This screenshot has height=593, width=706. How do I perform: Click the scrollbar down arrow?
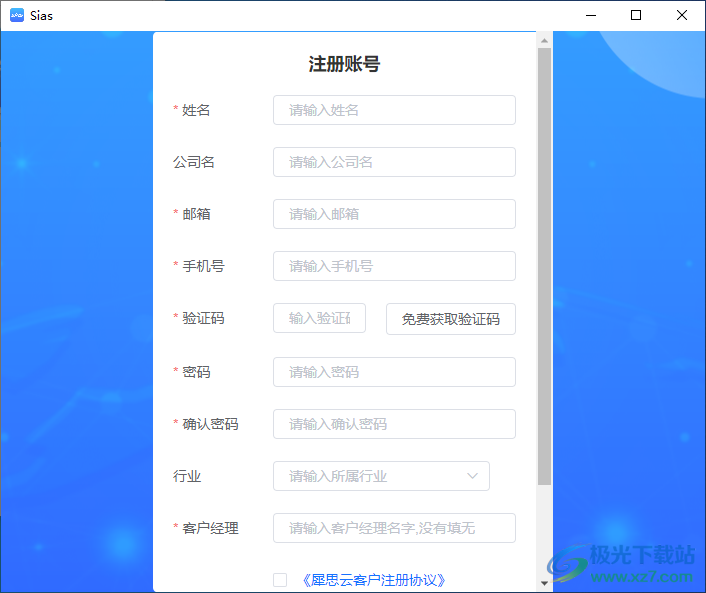544,583
